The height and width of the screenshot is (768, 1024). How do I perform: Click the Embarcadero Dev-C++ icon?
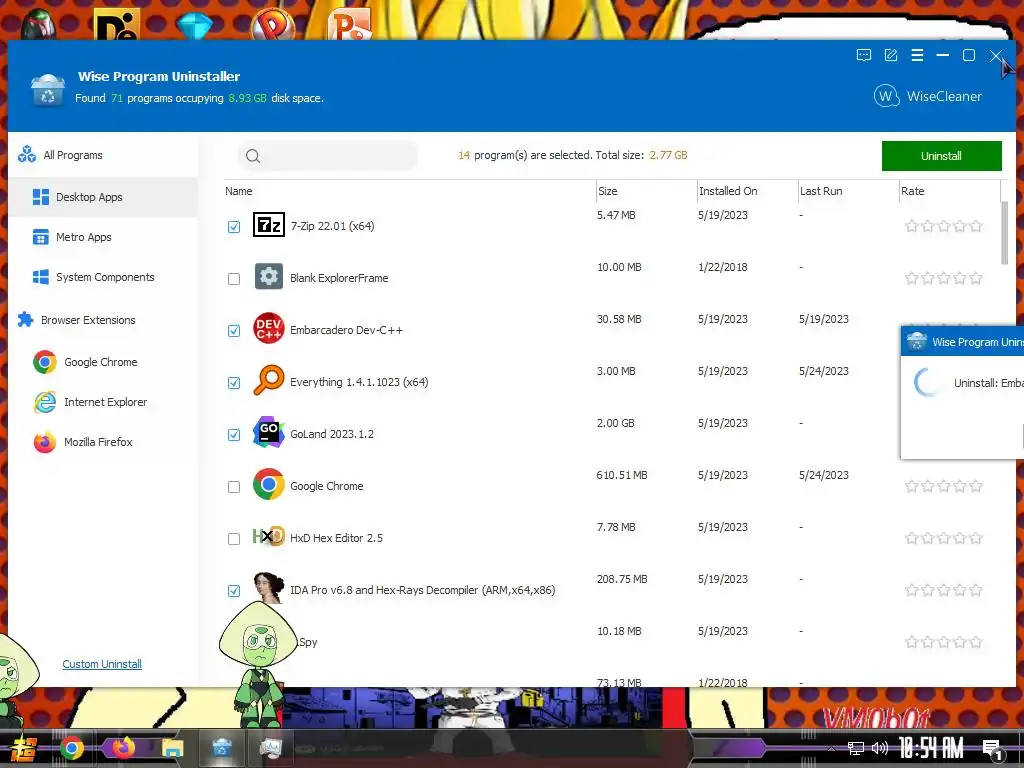(268, 328)
